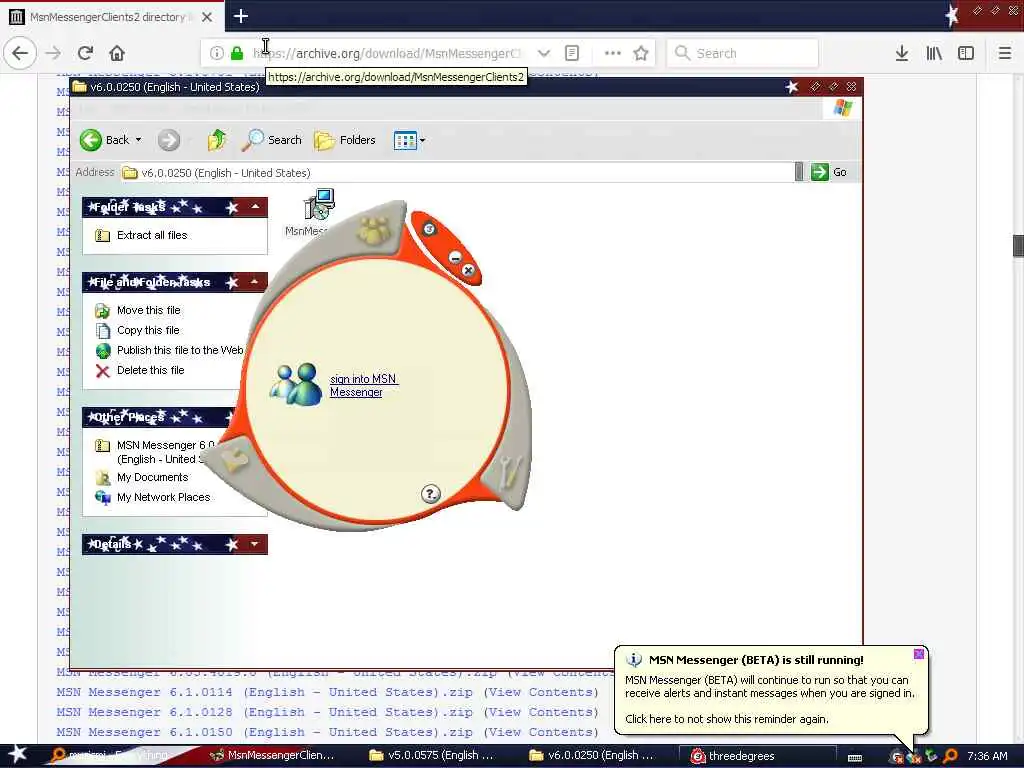Screen dimensions: 1024x768
Task: Open Explorer Search pane
Action: [271, 140]
